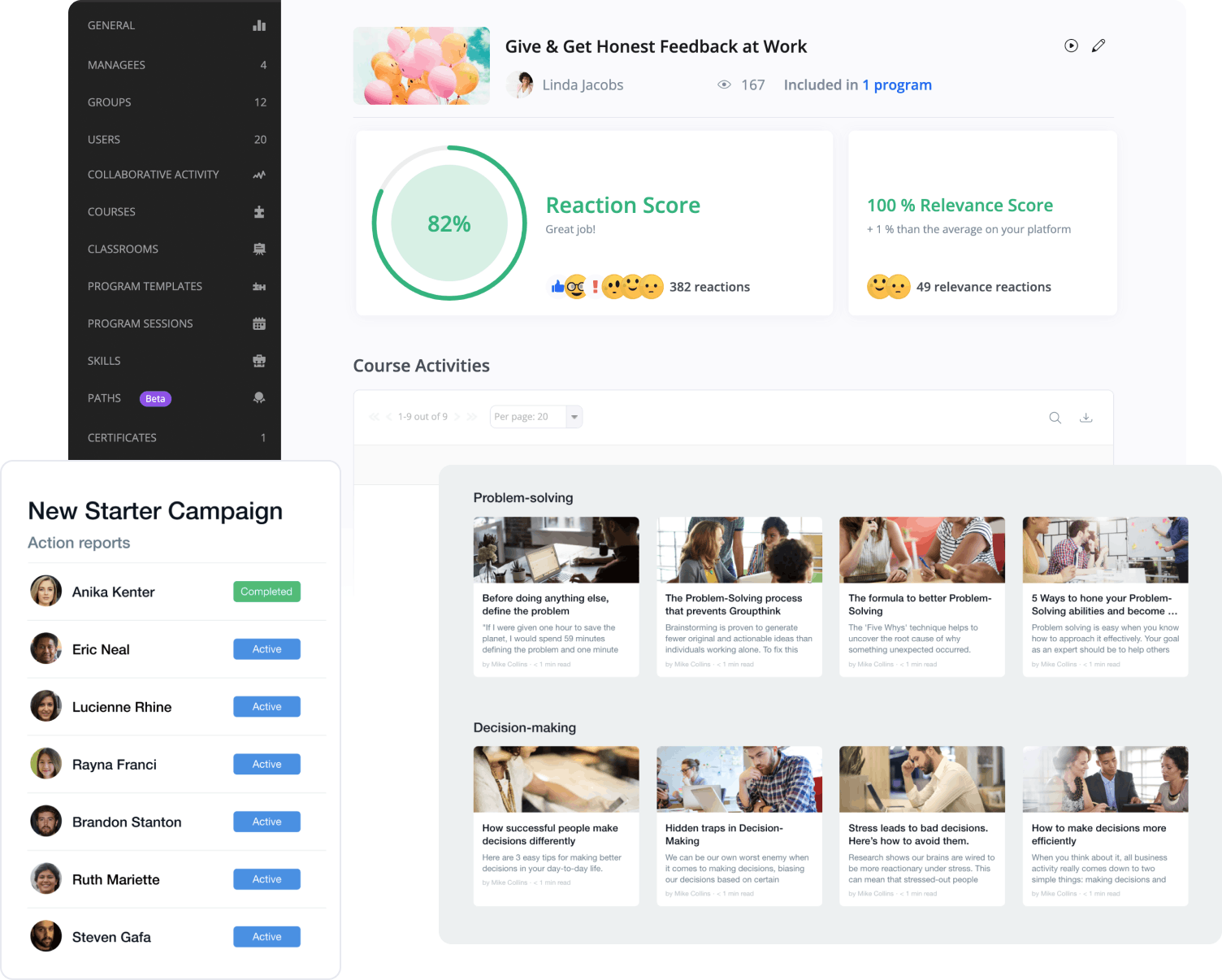Click the Program Templates sidebar icon
1222x980 pixels.
click(259, 287)
